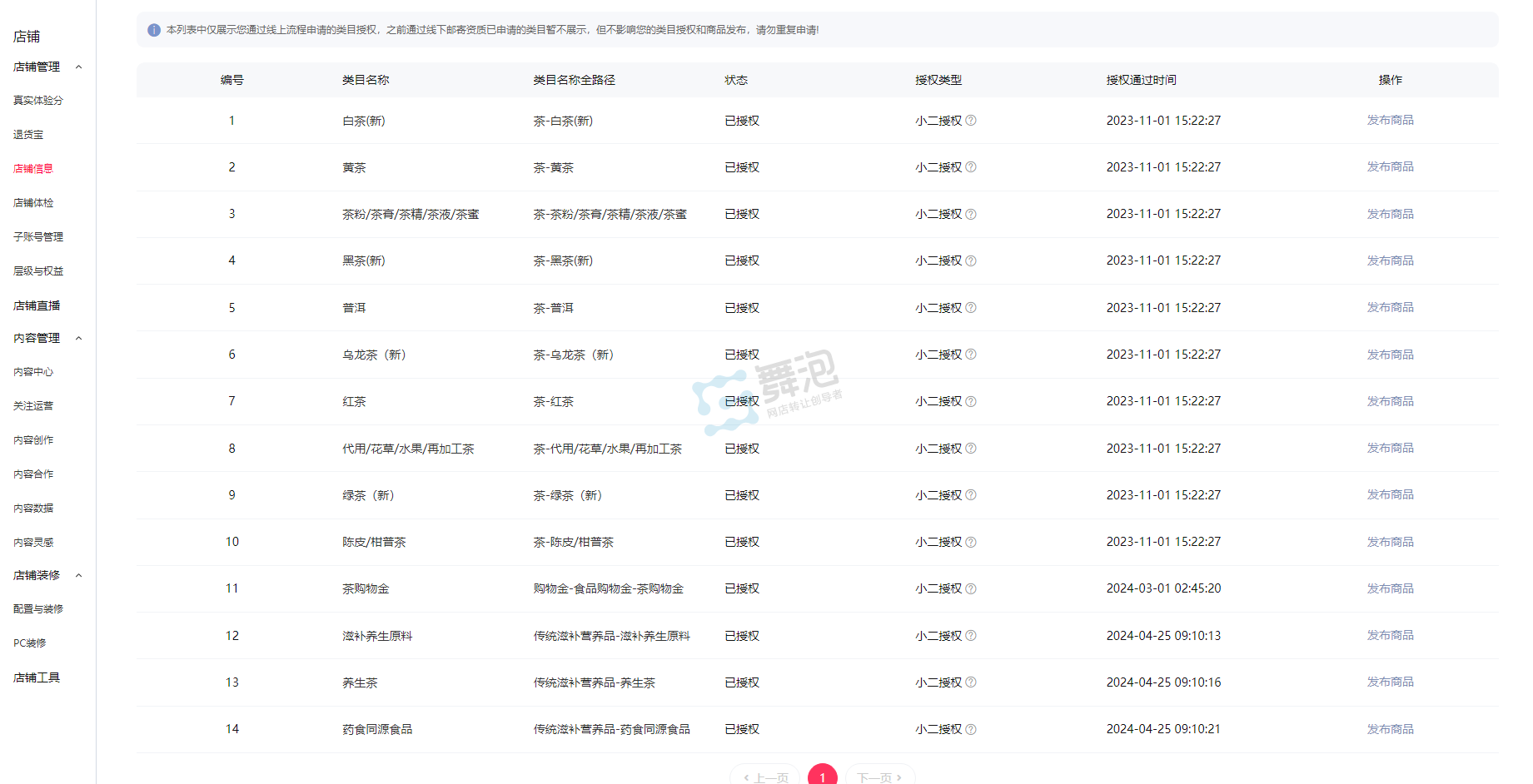1533x784 pixels.
Task: Click help icon in 养生茶 row
Action: coord(971,682)
